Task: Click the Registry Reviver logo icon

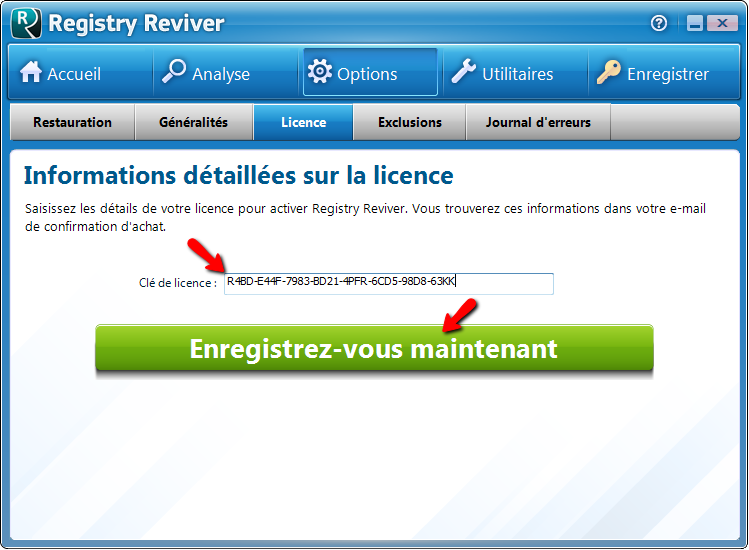Action: 26,23
